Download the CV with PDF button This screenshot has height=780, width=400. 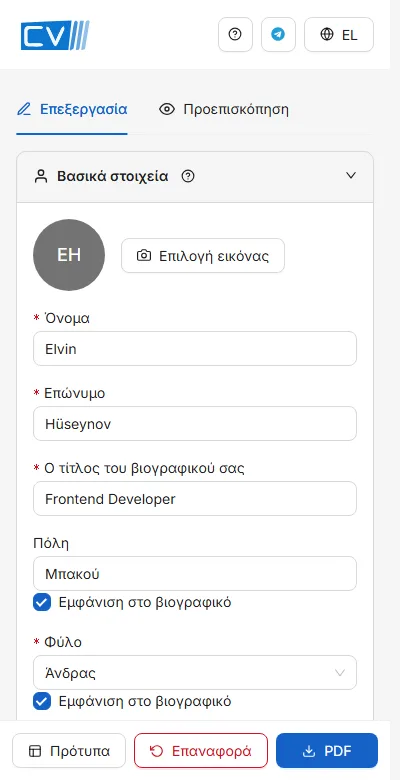pos(327,751)
